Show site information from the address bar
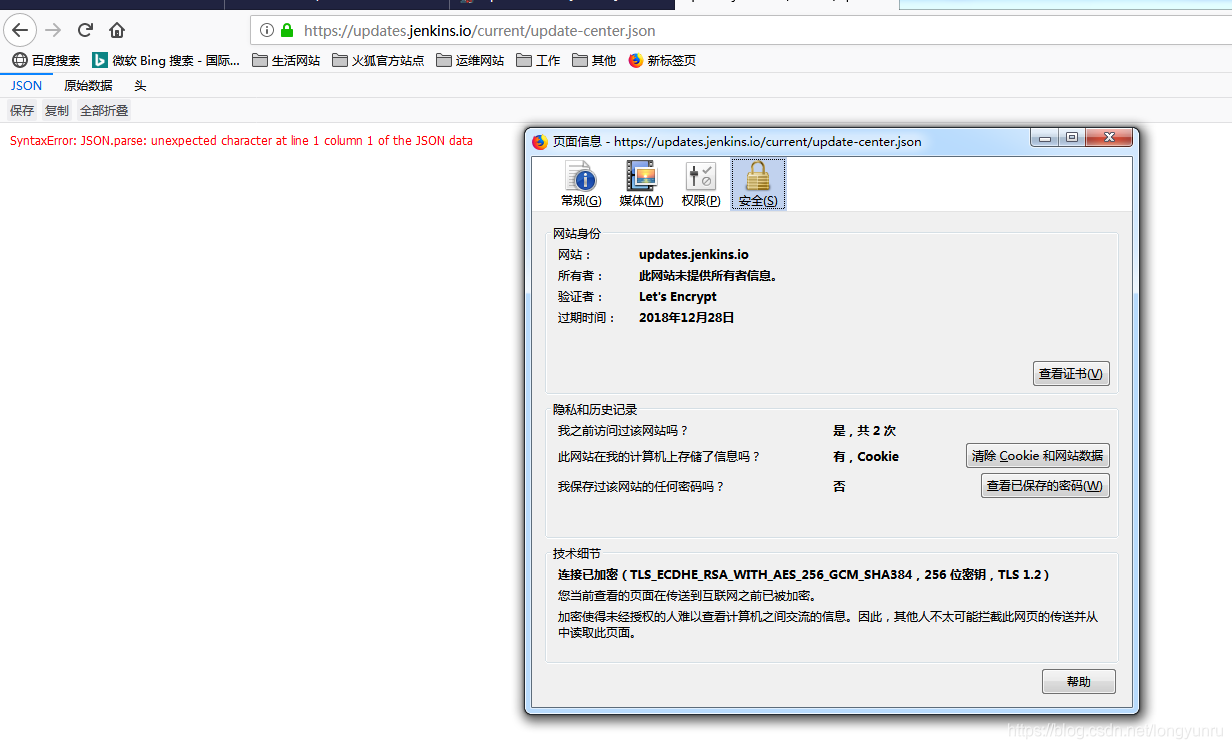This screenshot has height=749, width=1232. pyautogui.click(x=267, y=31)
